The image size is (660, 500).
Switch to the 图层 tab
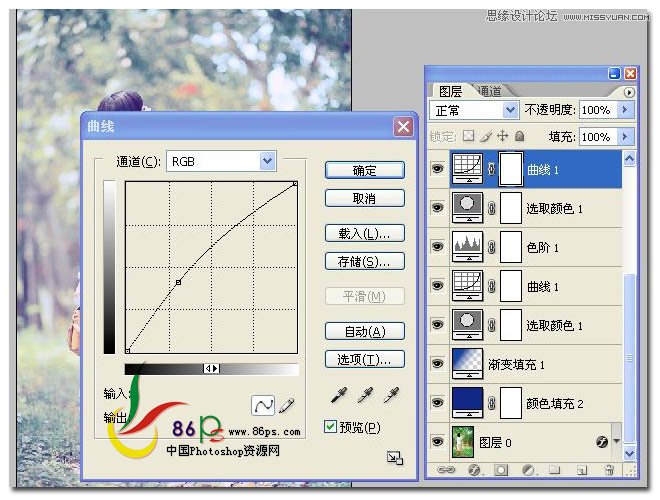pos(450,91)
